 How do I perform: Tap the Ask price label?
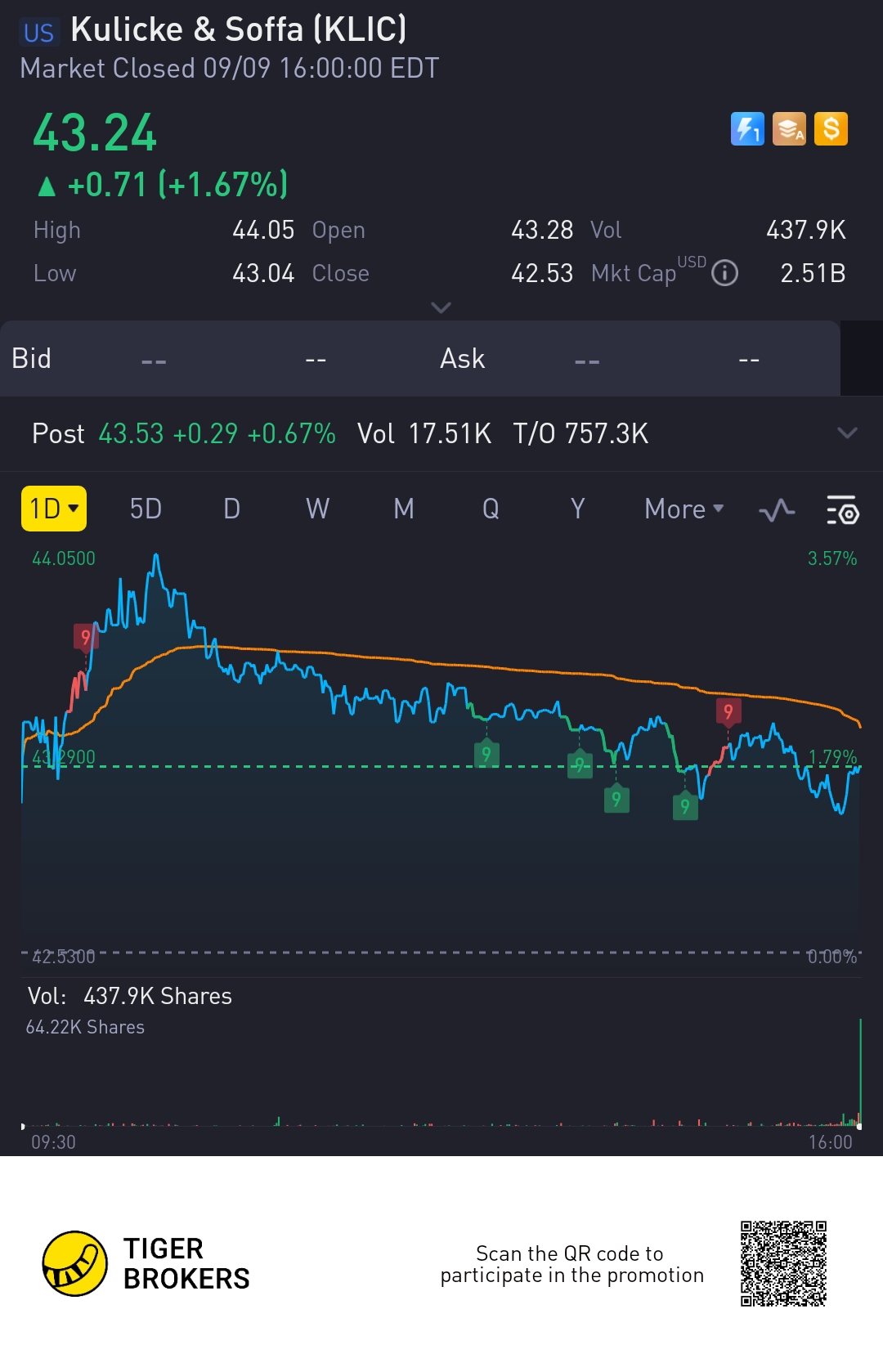pos(463,358)
